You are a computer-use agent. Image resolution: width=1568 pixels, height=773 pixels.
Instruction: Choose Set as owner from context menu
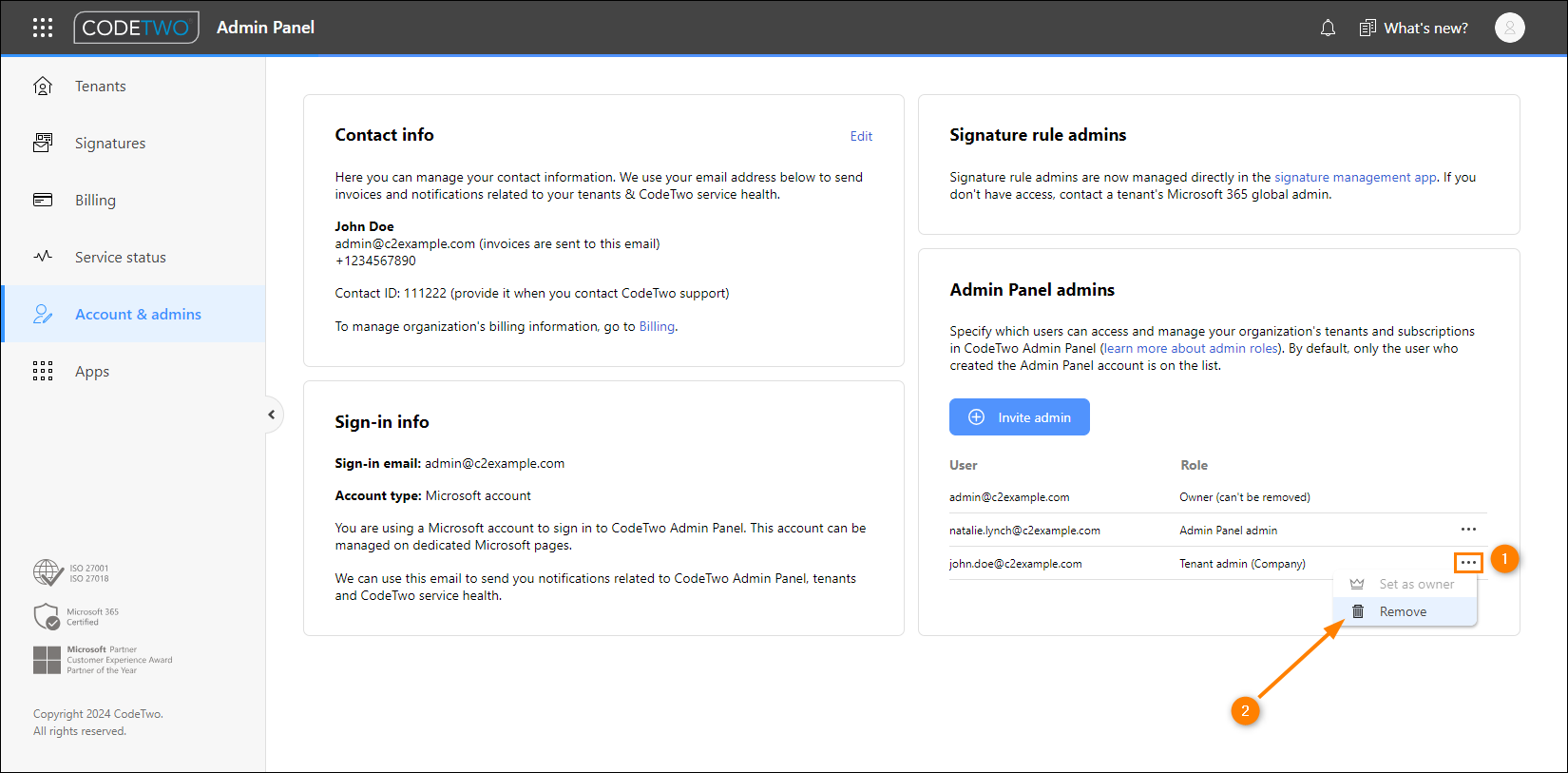point(1405,584)
